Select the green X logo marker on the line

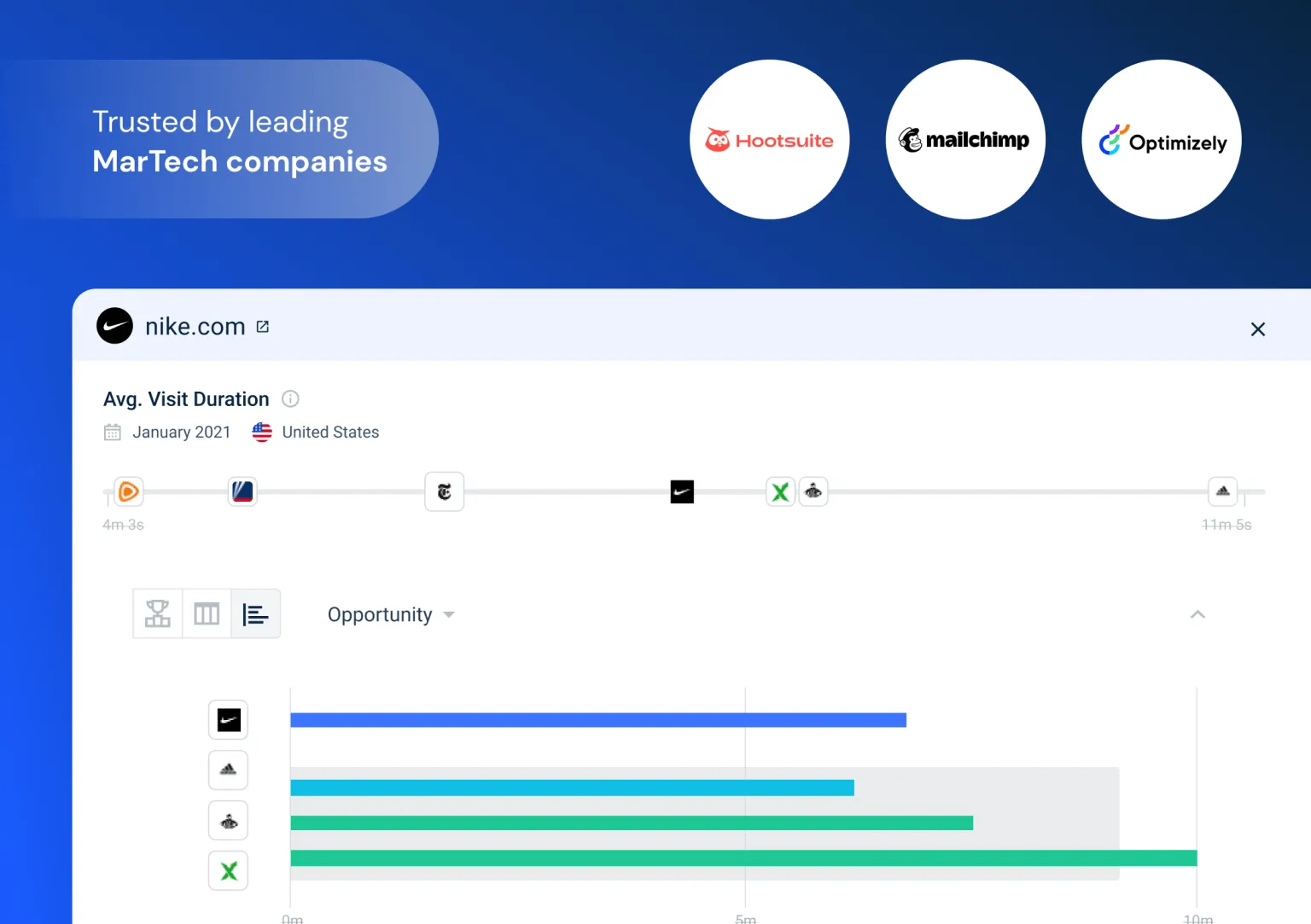click(x=780, y=491)
